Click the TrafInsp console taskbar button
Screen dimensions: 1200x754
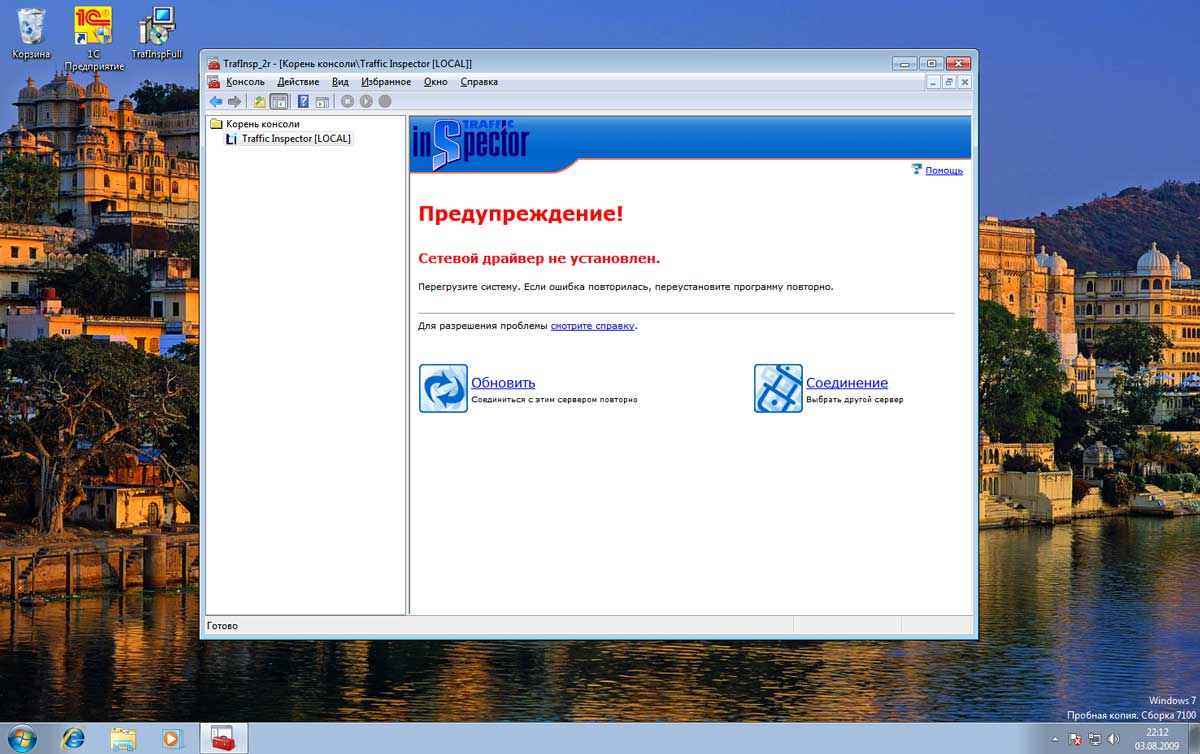[x=223, y=738]
